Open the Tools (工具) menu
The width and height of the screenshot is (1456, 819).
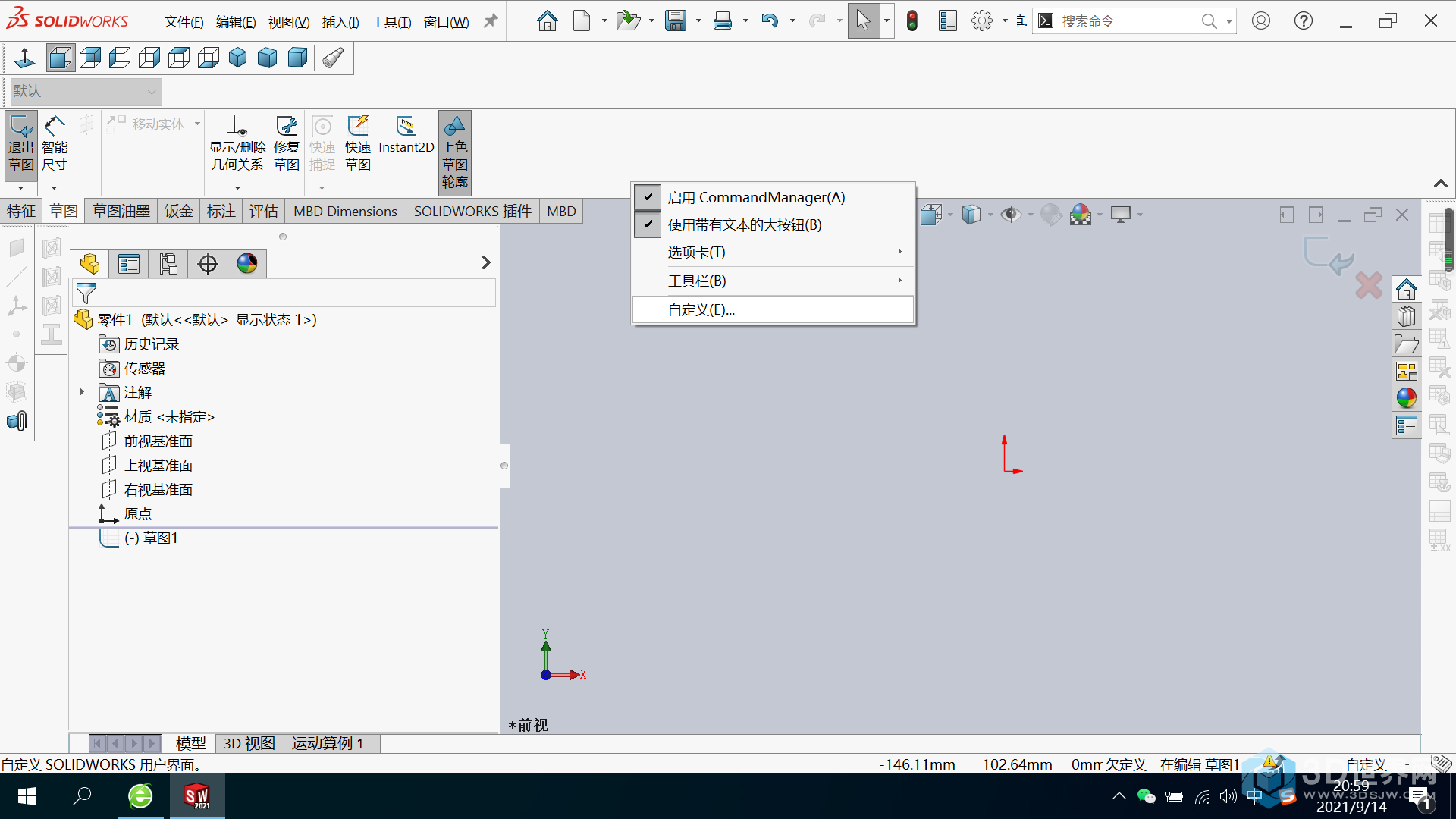pyautogui.click(x=391, y=22)
